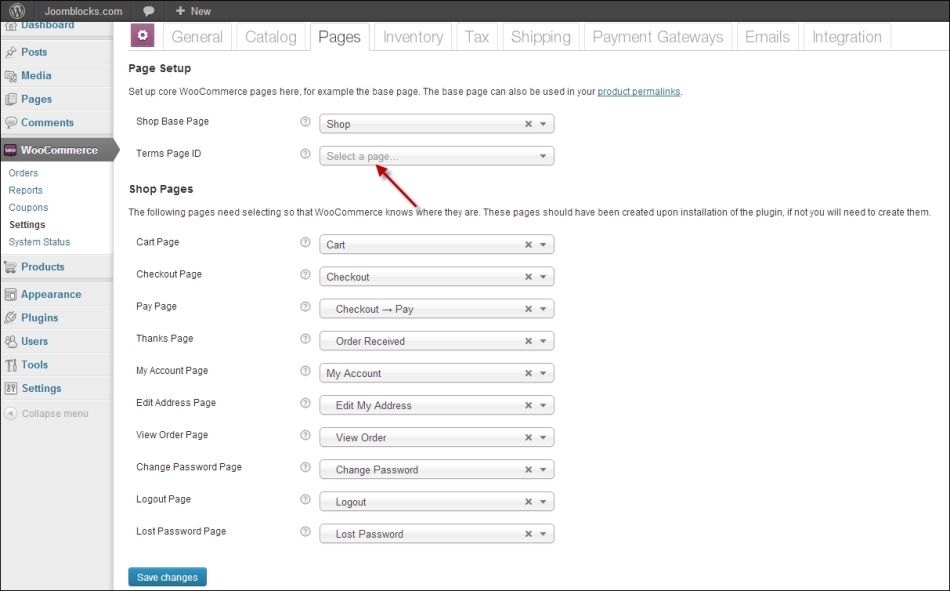Click help icon for My Account Page
This screenshot has width=950, height=591.
point(305,370)
